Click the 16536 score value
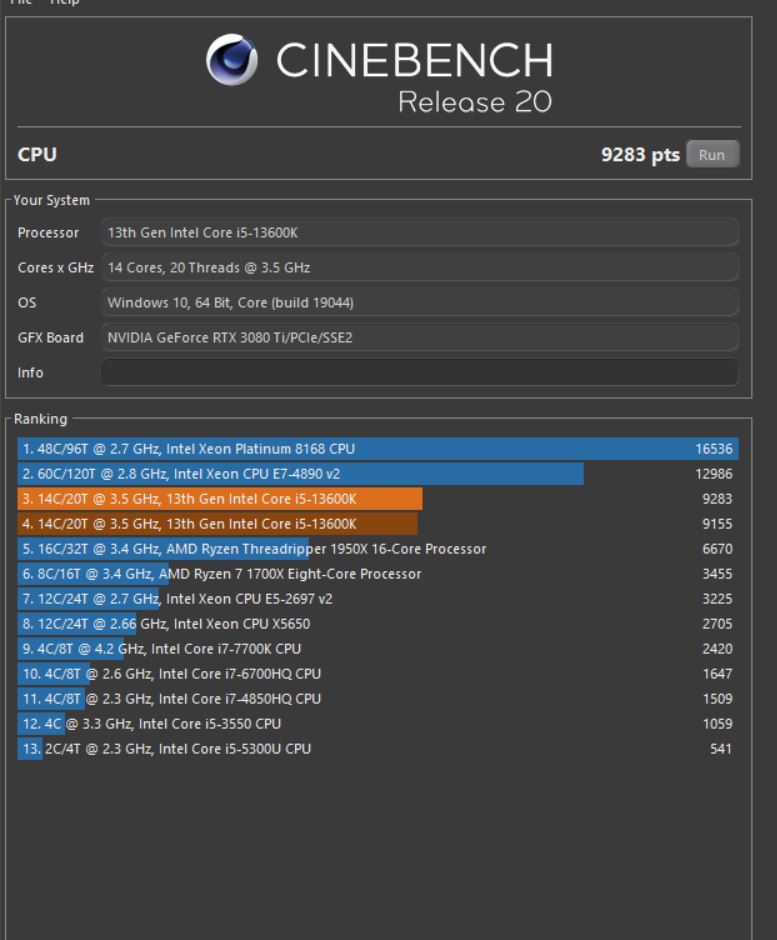Image resolution: width=777 pixels, height=940 pixels. click(x=713, y=449)
